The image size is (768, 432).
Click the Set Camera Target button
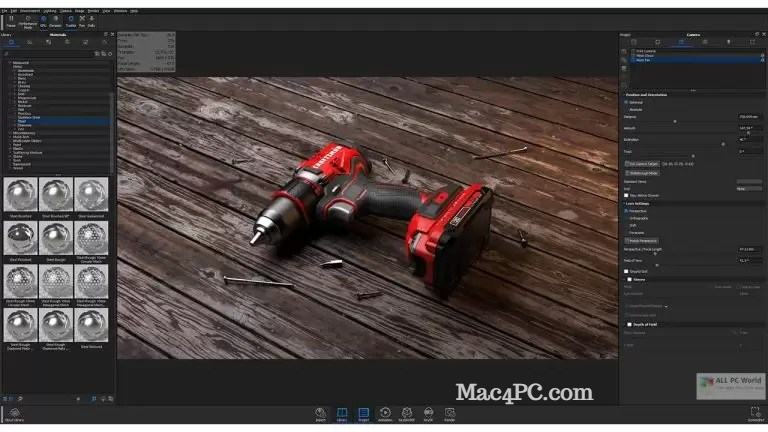point(642,164)
